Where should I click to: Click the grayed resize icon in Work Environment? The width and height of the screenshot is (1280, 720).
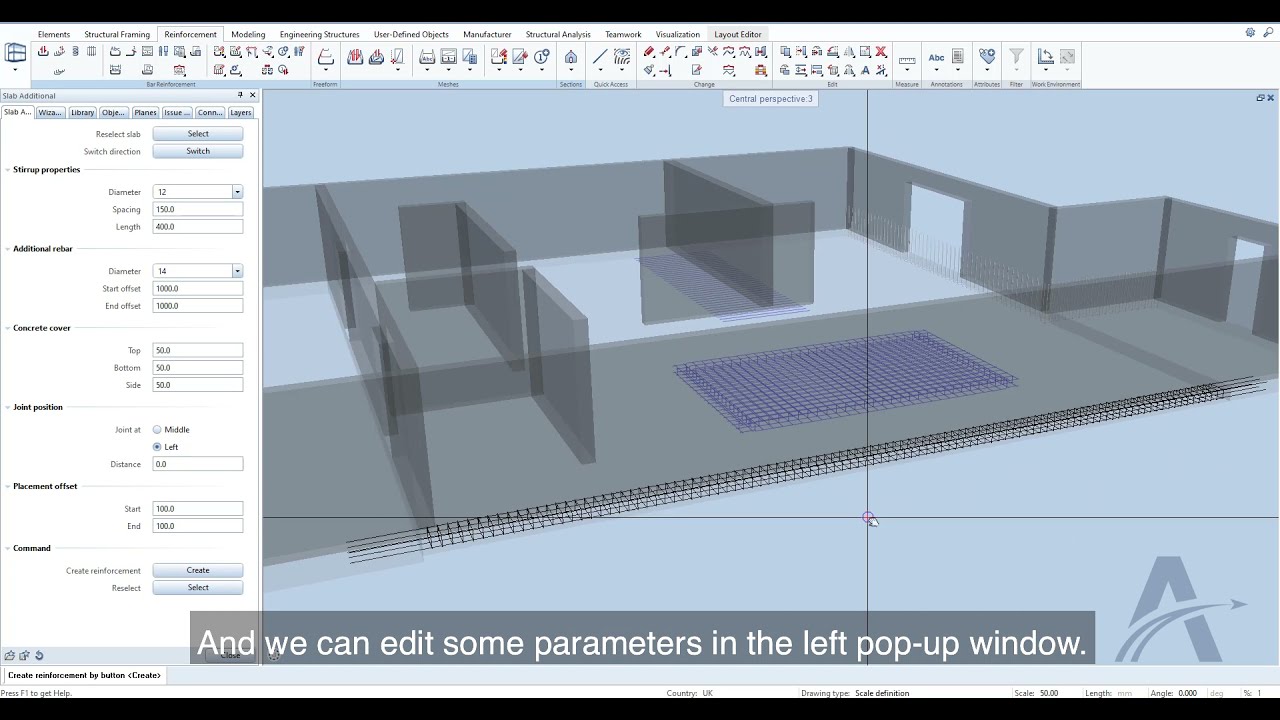point(1067,57)
